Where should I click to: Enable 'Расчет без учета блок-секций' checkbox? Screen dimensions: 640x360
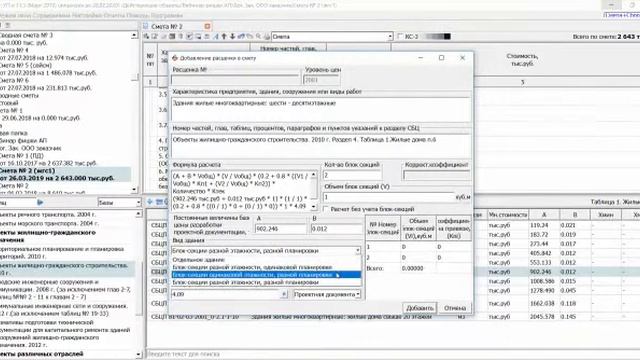326,209
